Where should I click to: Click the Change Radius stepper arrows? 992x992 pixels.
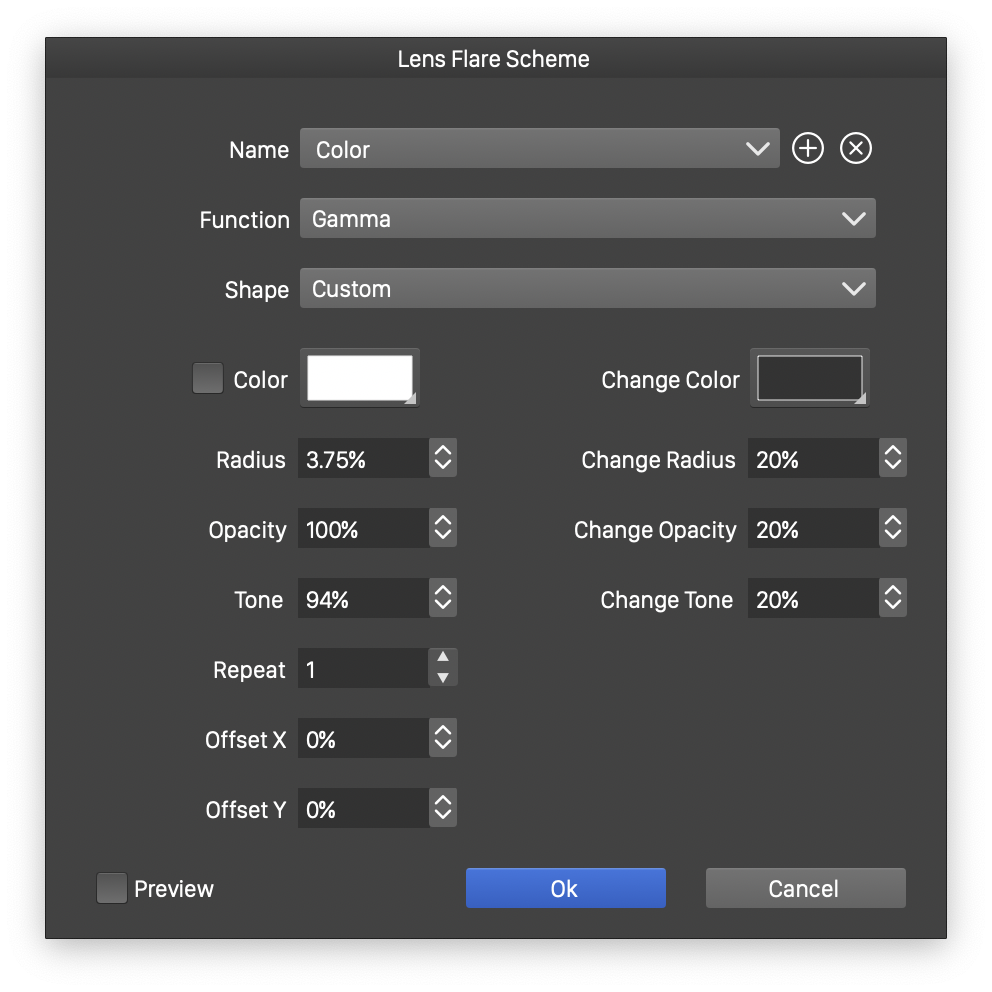893,459
